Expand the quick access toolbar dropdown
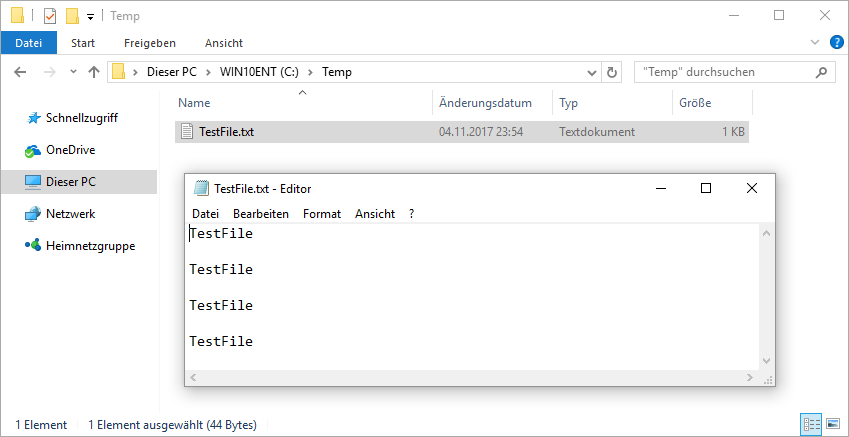 [x=90, y=17]
